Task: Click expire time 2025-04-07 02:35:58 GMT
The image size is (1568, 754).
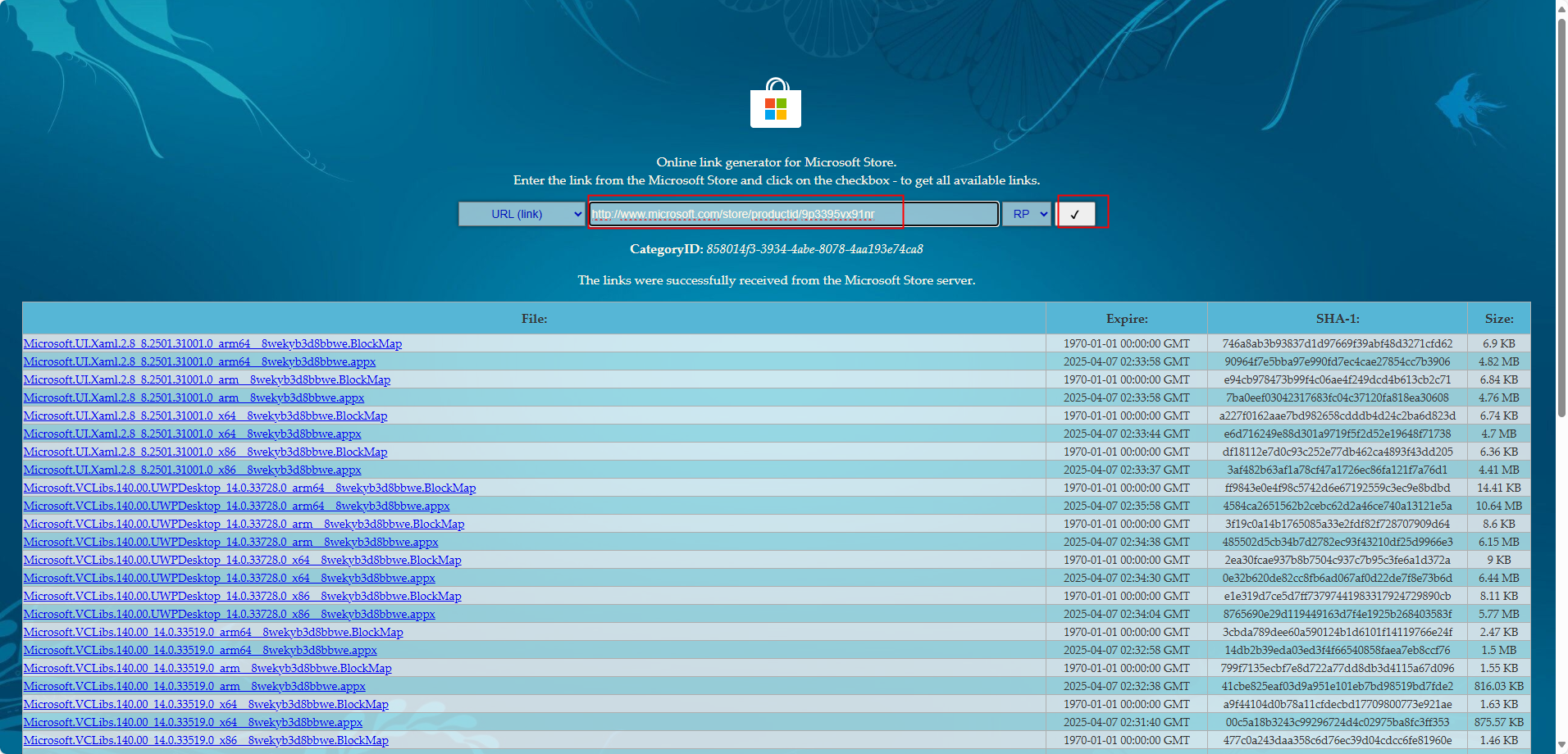Action: coord(1127,506)
